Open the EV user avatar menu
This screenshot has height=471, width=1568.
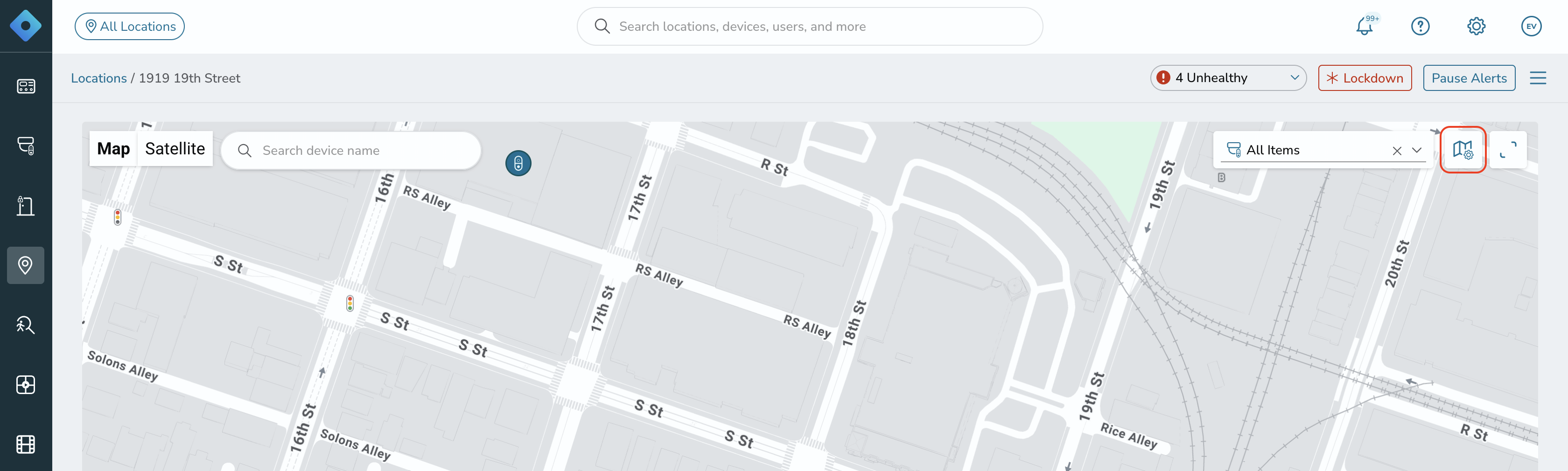click(1531, 26)
